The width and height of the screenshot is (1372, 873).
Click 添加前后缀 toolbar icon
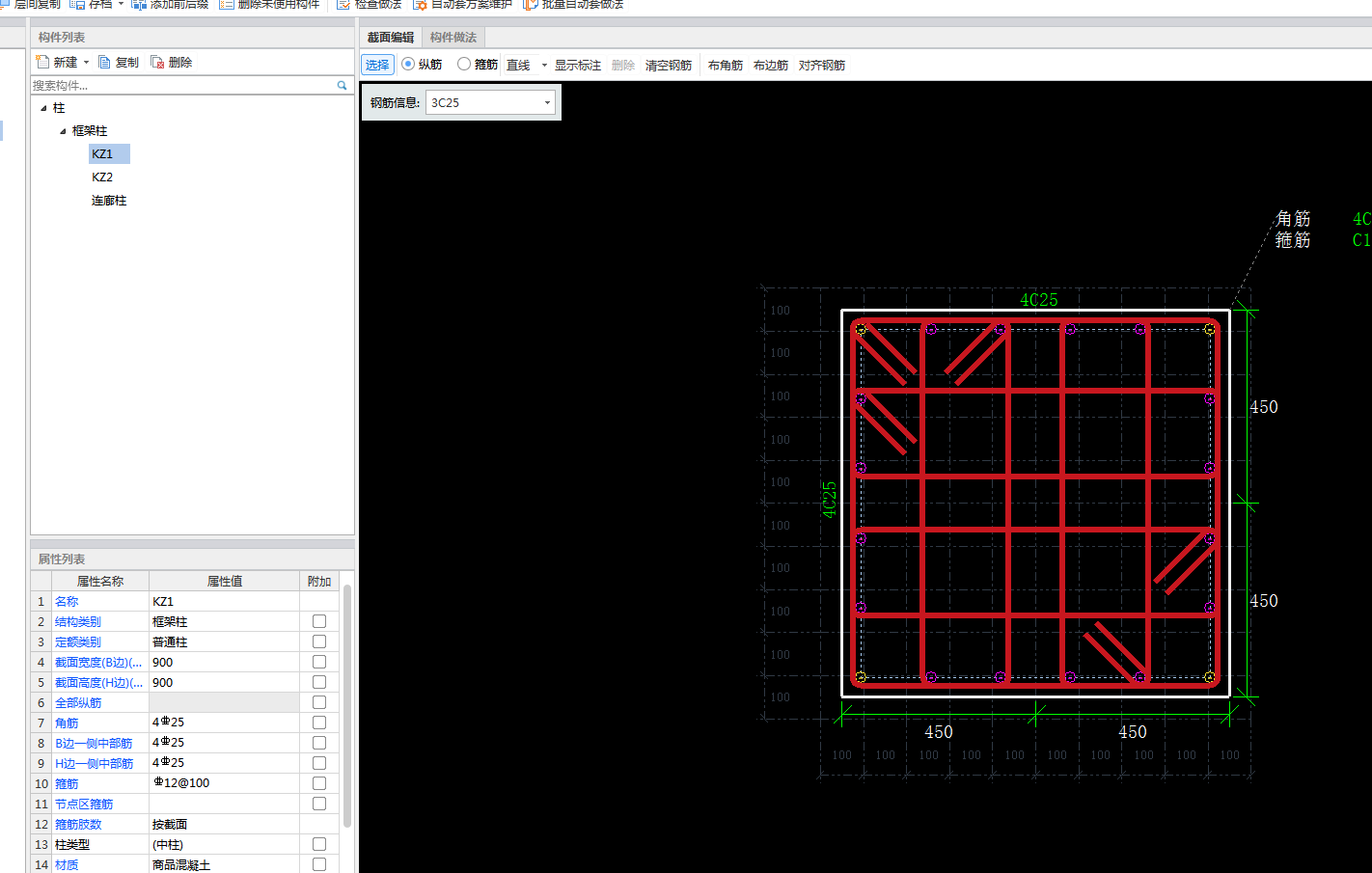139,4
